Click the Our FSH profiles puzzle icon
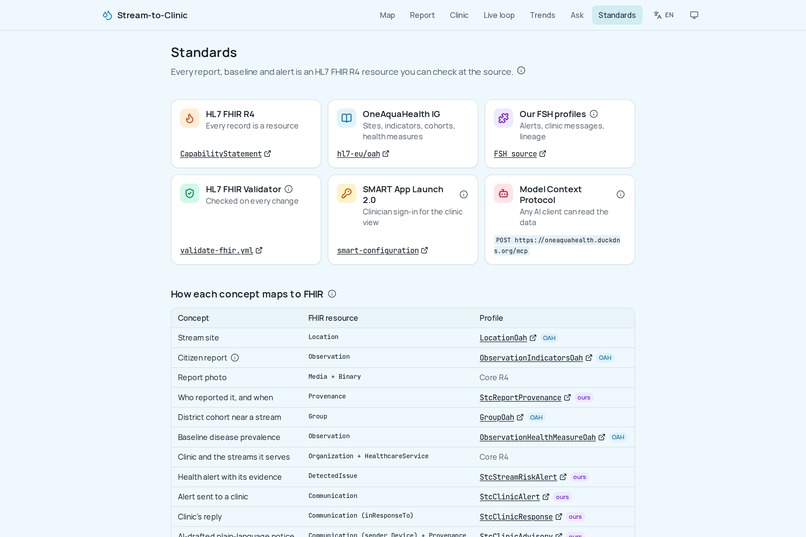The image size is (806, 537). click(503, 118)
